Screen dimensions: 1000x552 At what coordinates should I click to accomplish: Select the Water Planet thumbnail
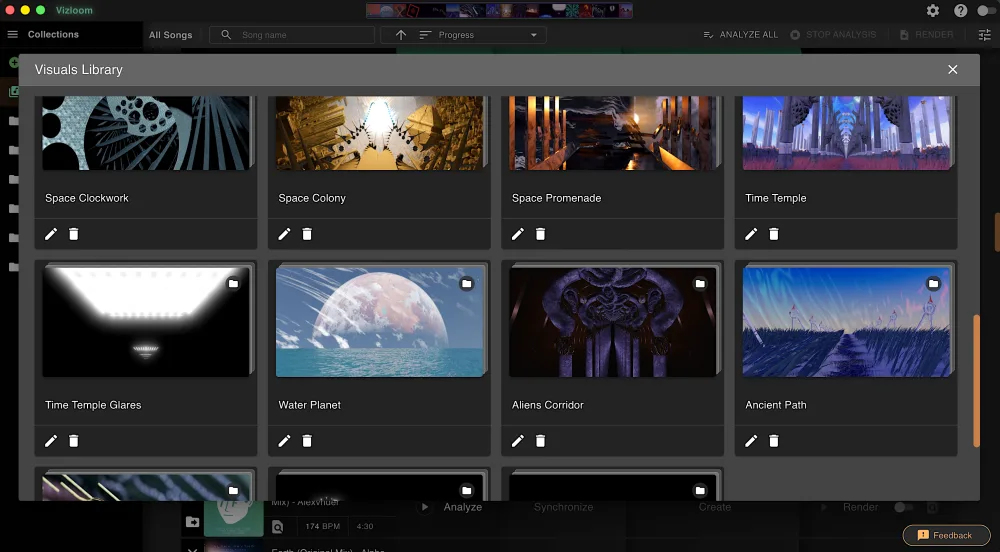click(379, 322)
